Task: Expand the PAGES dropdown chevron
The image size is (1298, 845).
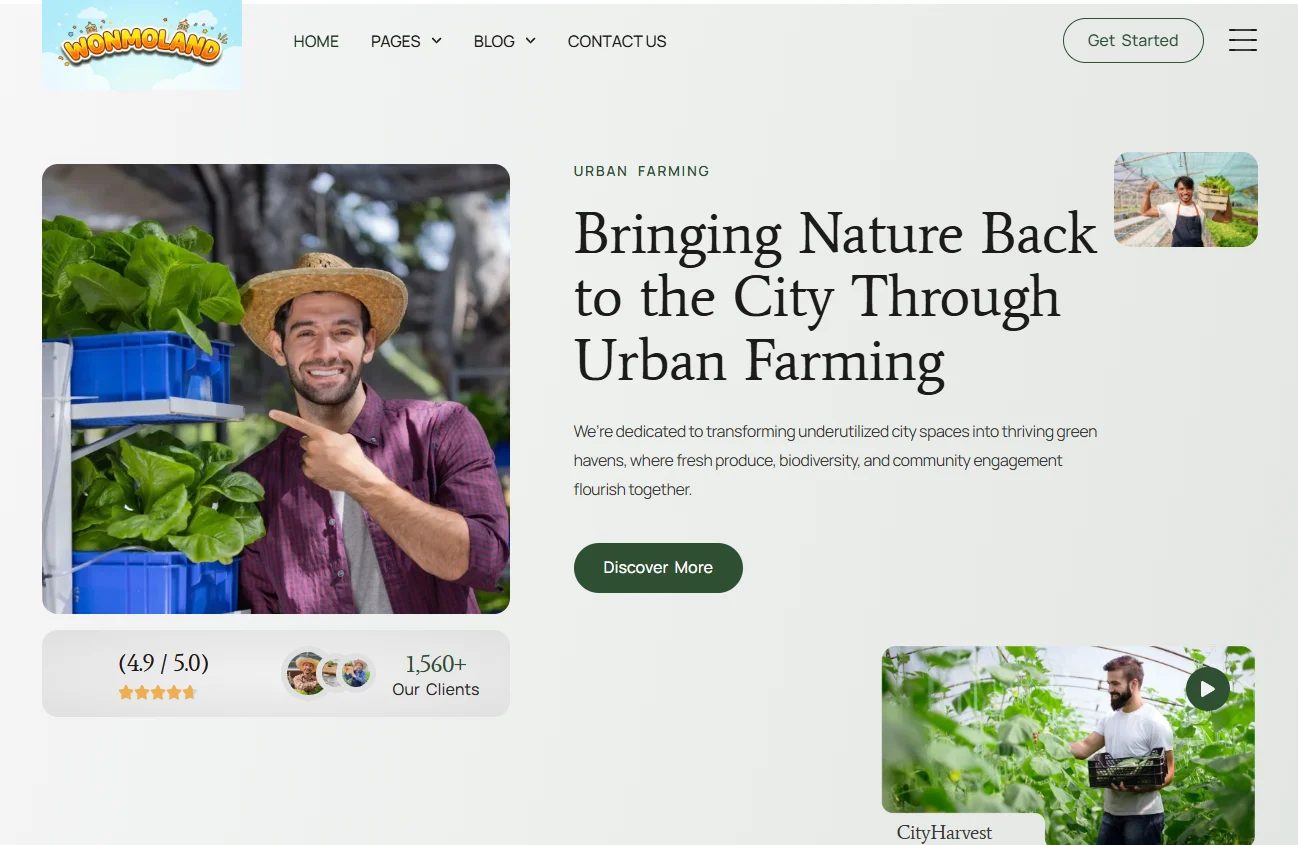Action: (436, 41)
